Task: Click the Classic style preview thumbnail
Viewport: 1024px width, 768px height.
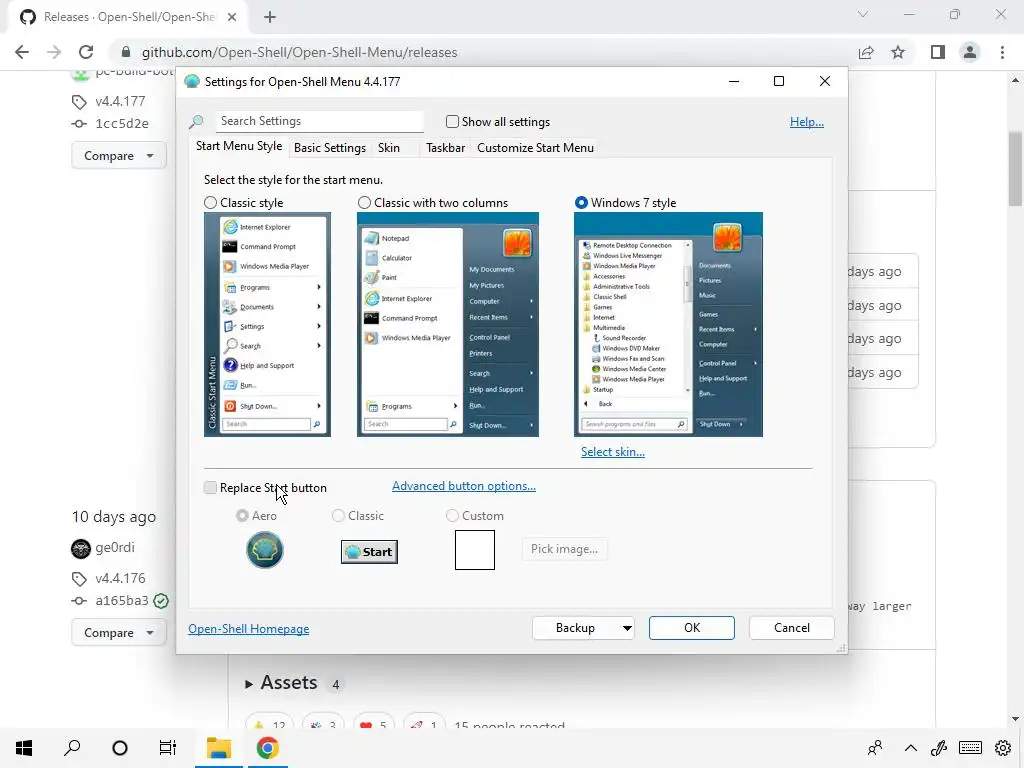Action: 267,325
